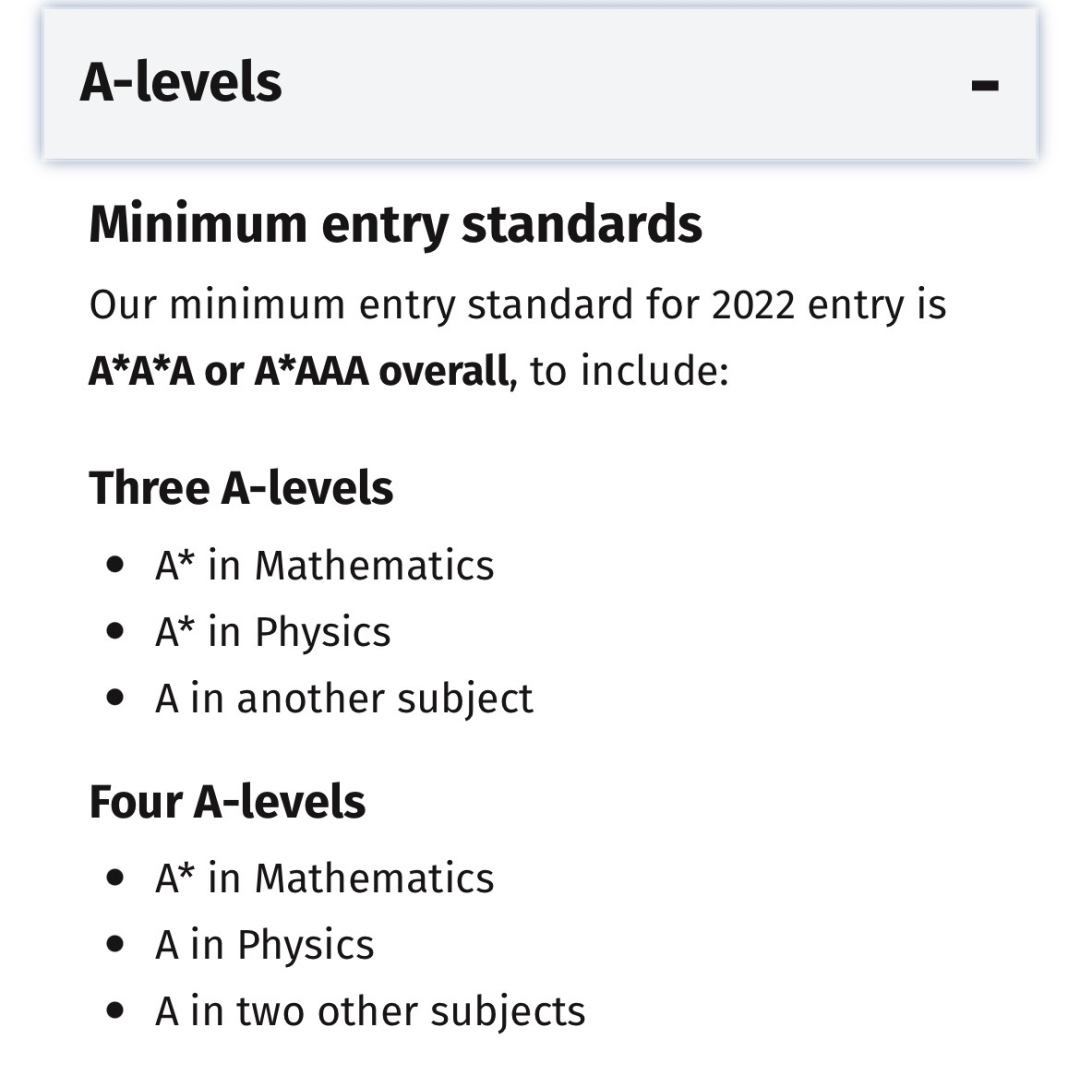This screenshot has width=1080, height=1087.
Task: Click the "Four A-levels" subheading
Action: click(227, 802)
